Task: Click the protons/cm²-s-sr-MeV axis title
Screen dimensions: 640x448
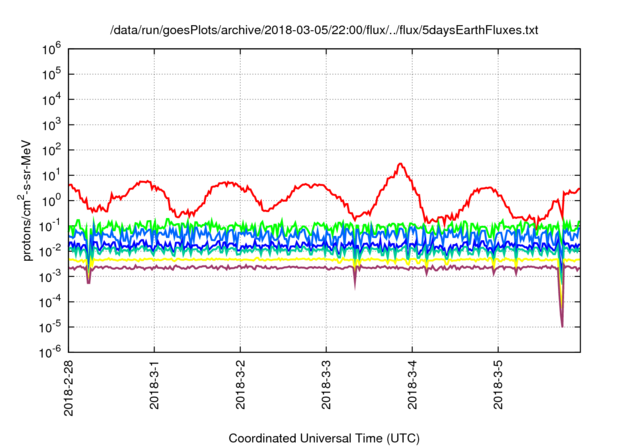Action: click(25, 201)
